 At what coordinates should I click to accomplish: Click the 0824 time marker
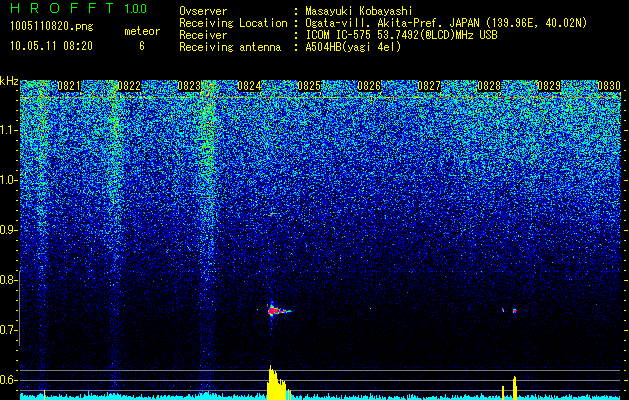249,86
